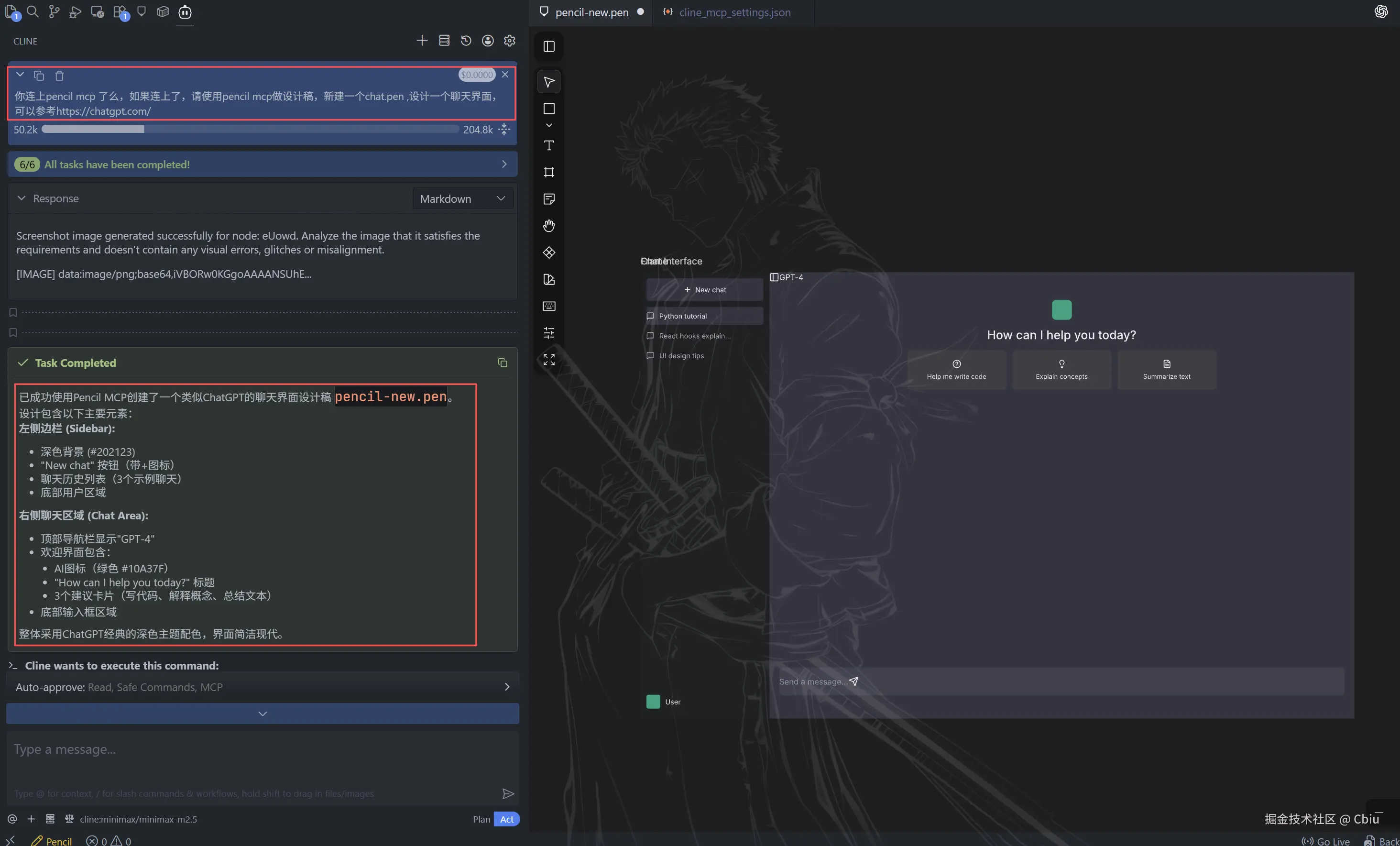Image resolution: width=1400 pixels, height=846 pixels.
Task: Select the Text tool in canvas toolbar
Action: coord(549,146)
